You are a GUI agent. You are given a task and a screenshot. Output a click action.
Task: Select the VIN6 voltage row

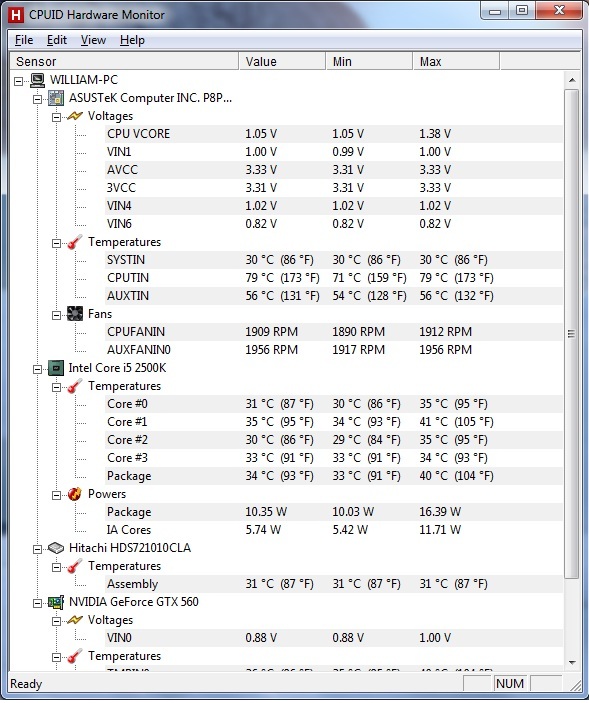coord(333,224)
